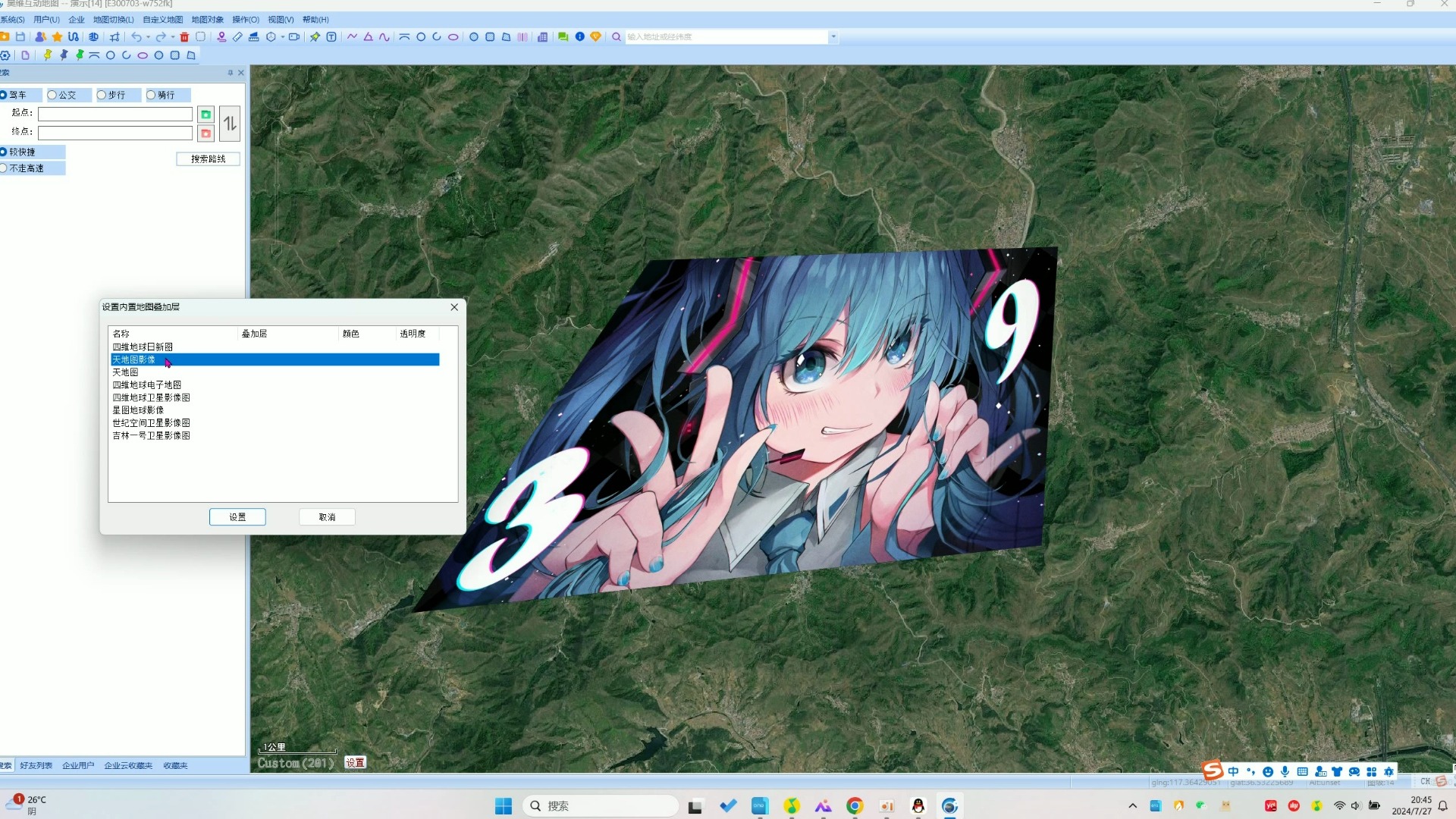Open the 自定义地图 menu
This screenshot has width=1456, height=819.
162,20
